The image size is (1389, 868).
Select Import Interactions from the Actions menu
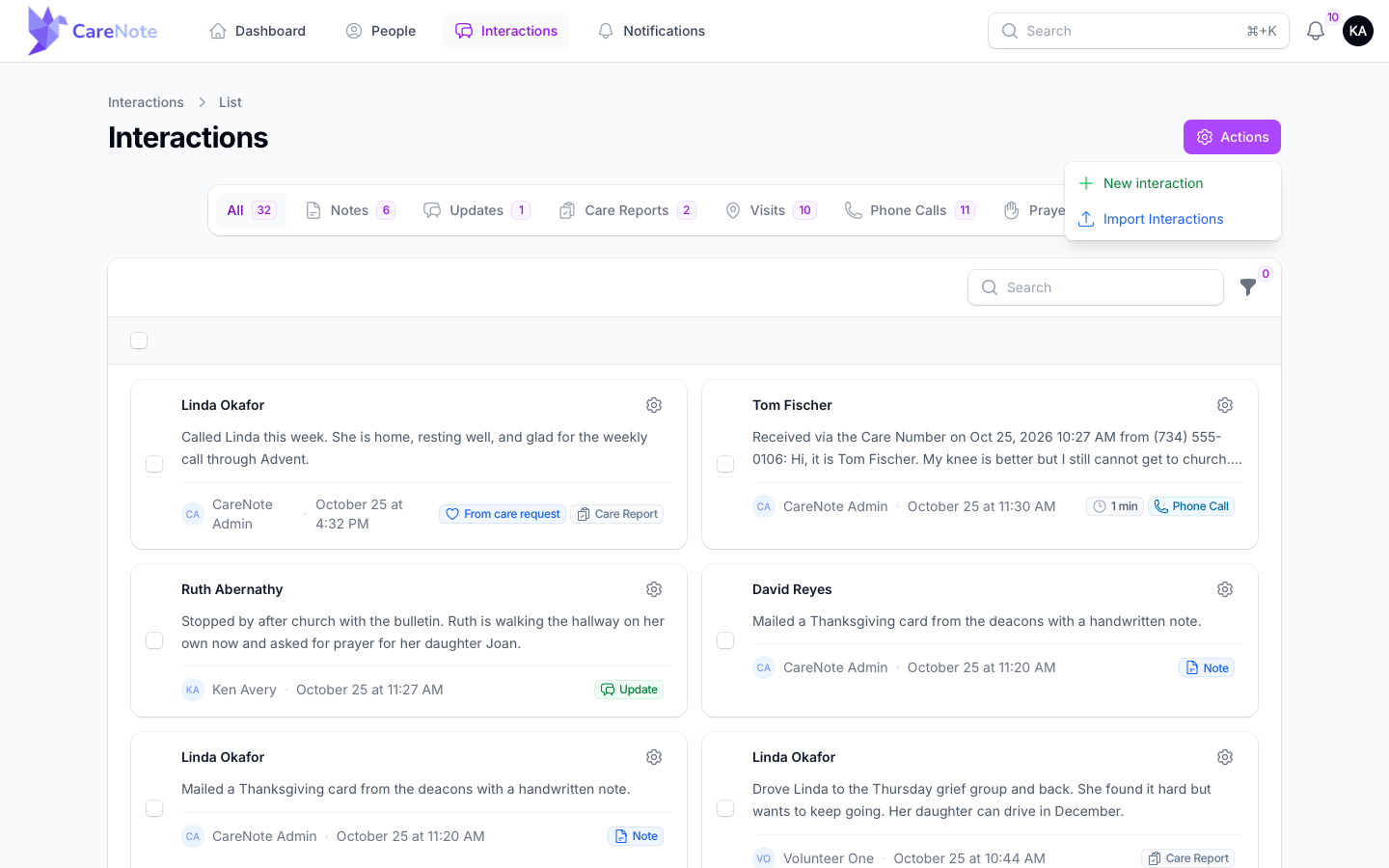tap(1173, 219)
